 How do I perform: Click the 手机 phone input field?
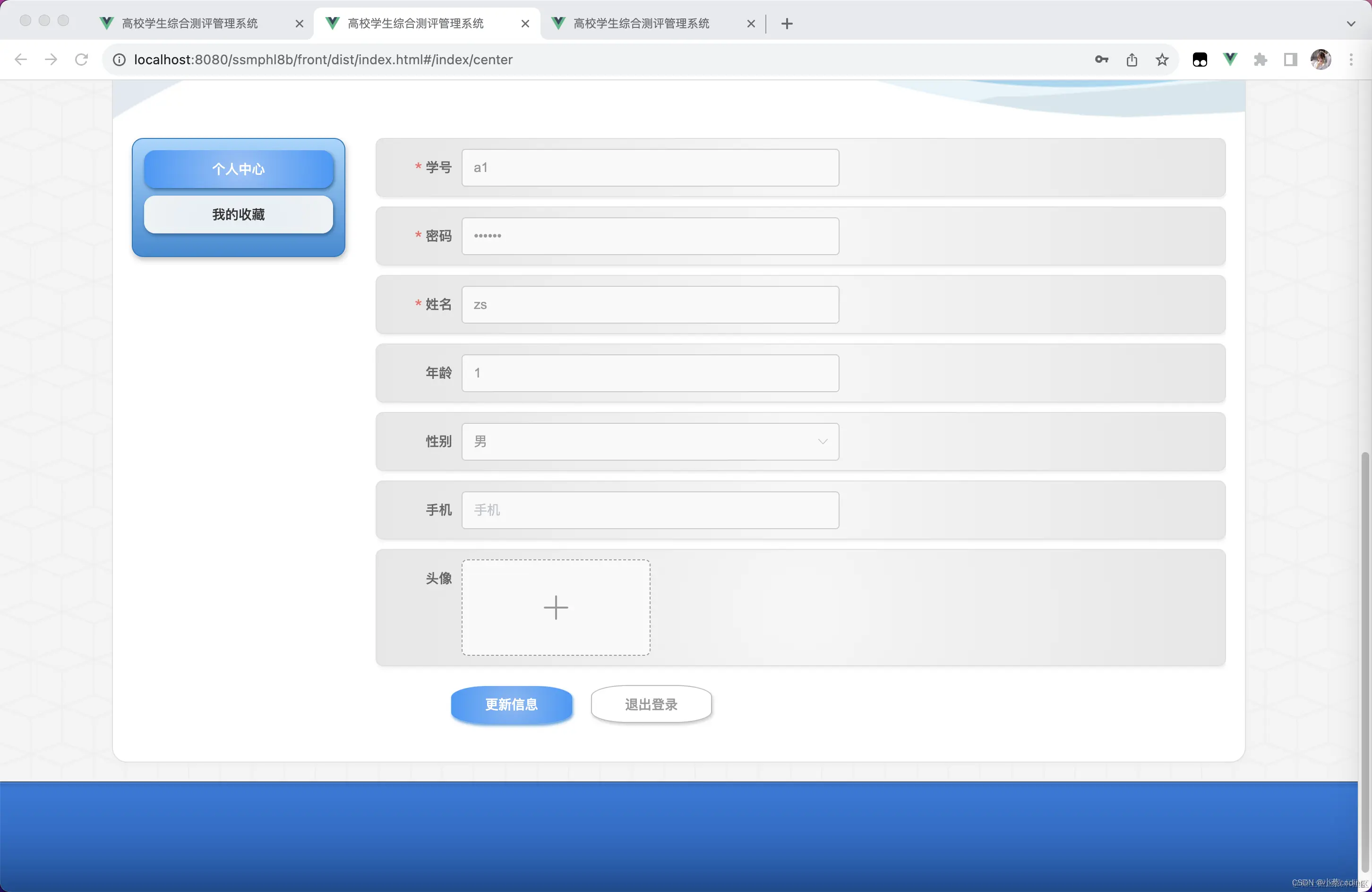[650, 510]
